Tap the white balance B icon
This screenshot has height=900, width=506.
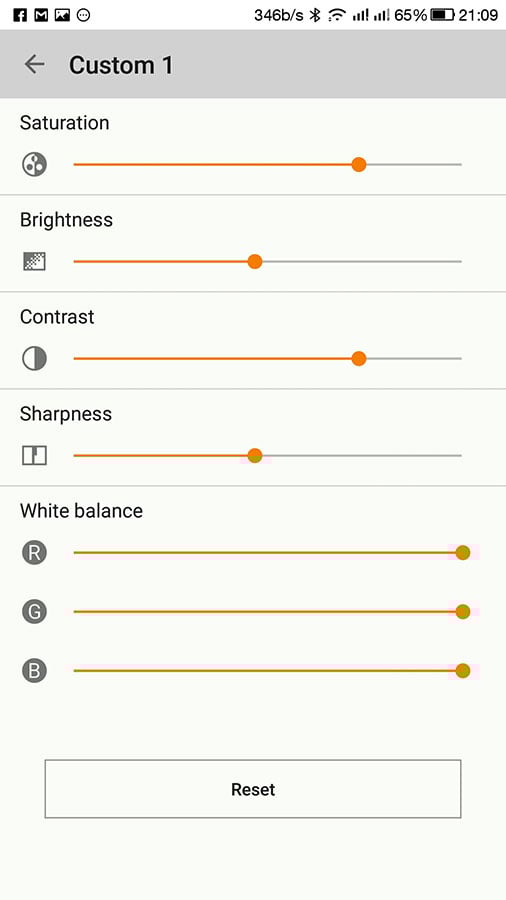pyautogui.click(x=34, y=671)
